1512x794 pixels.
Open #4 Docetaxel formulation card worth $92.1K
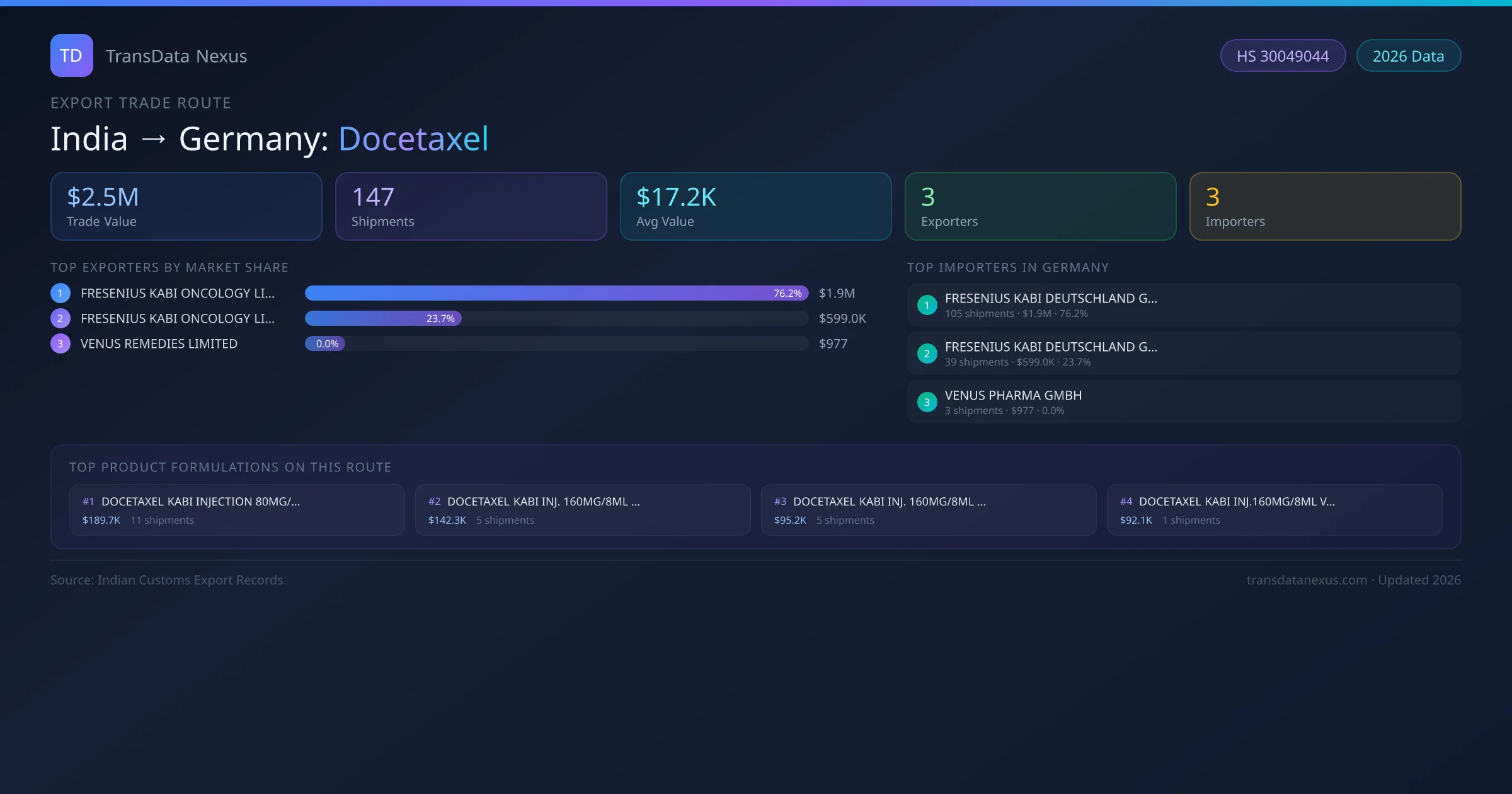1274,510
